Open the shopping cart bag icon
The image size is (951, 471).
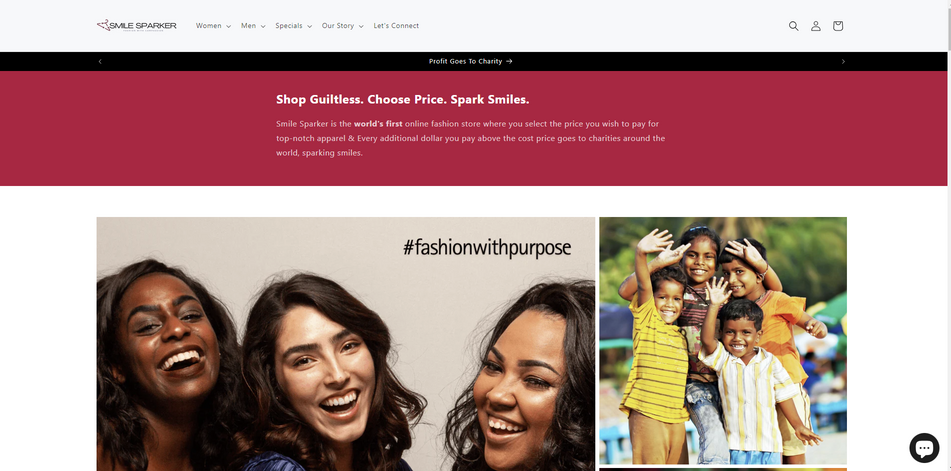click(x=838, y=25)
